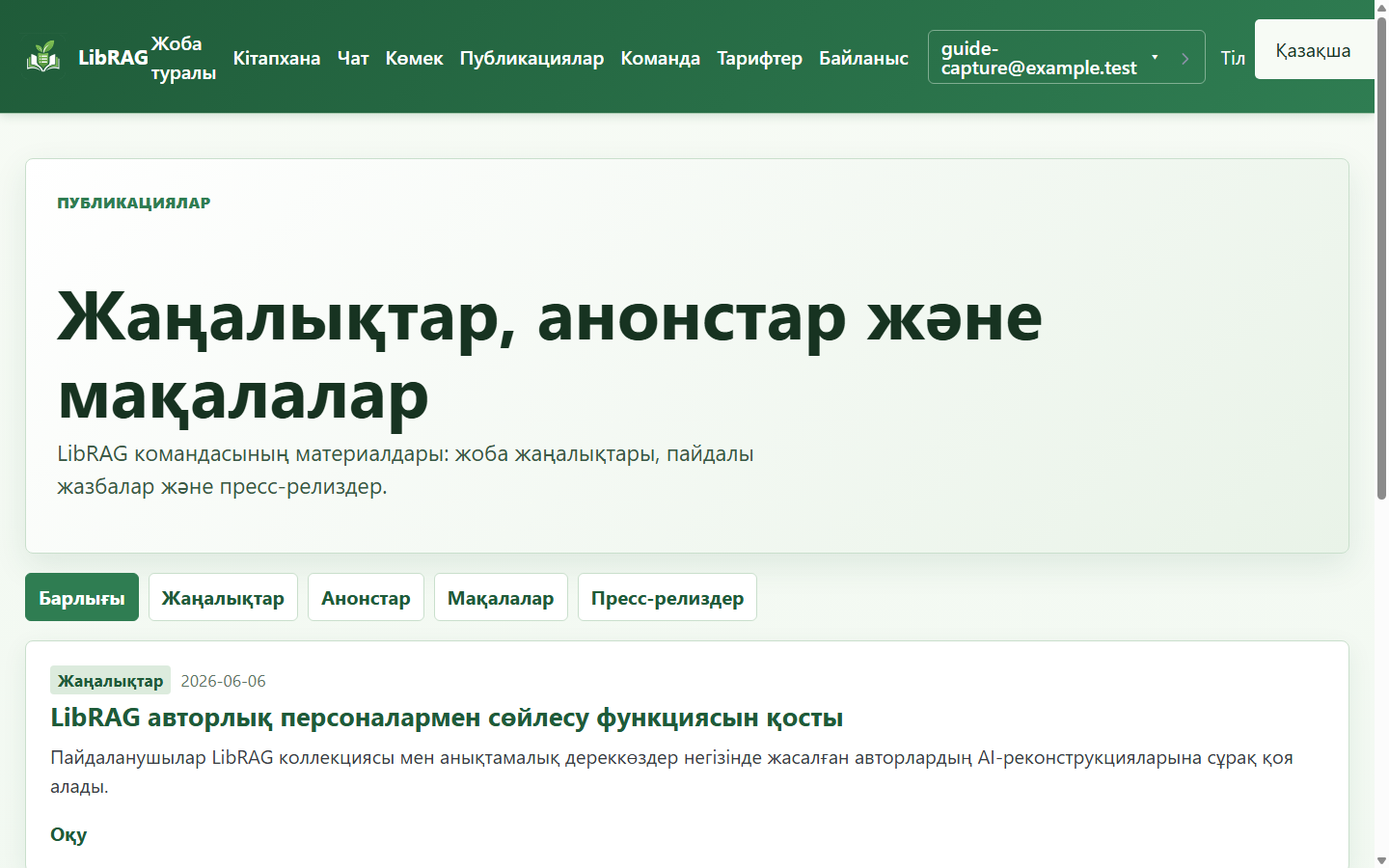Screen dimensions: 1389x868
Task: Open Публикациялар in the navigation bar
Action: click(531, 58)
